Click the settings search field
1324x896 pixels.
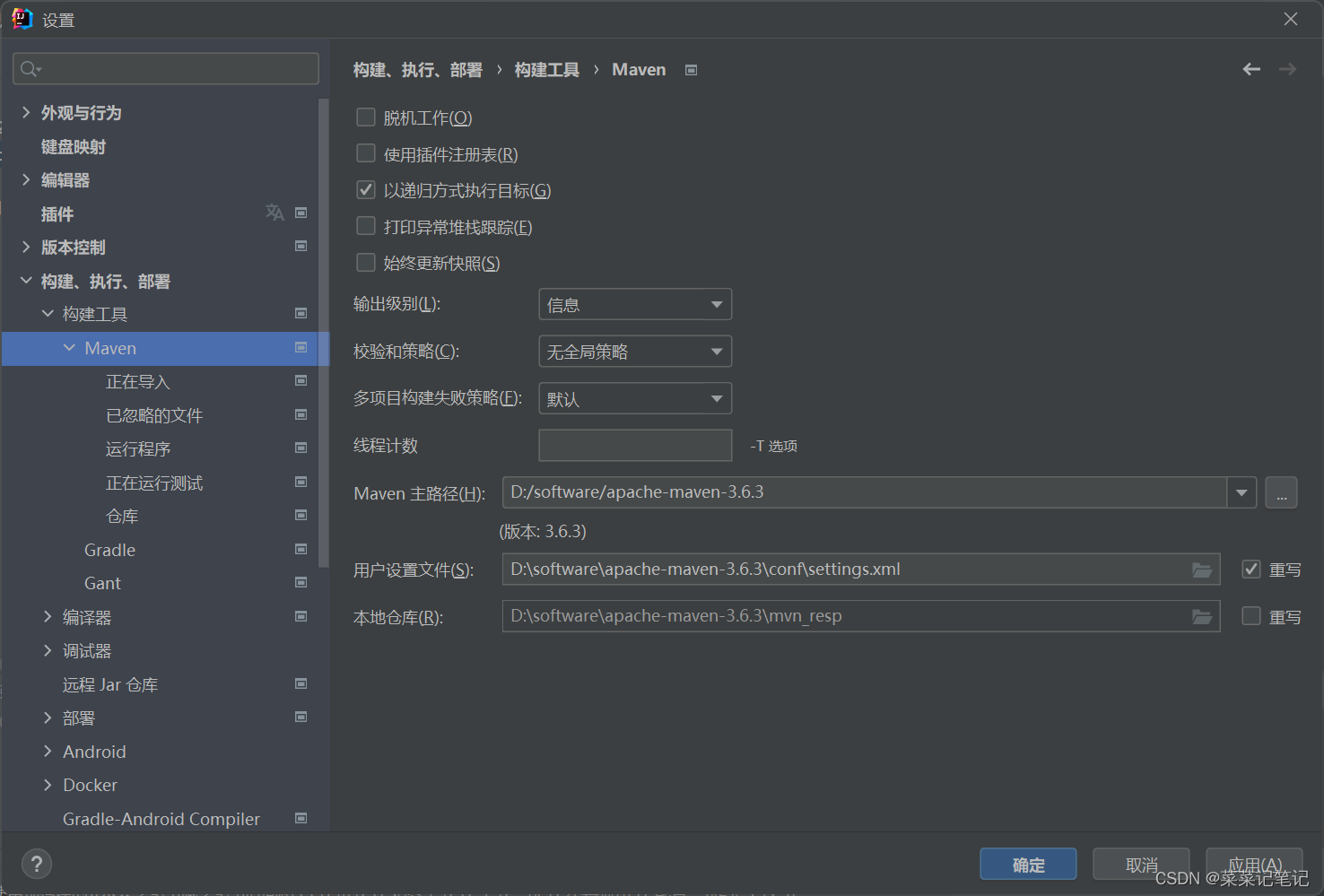pos(166,69)
